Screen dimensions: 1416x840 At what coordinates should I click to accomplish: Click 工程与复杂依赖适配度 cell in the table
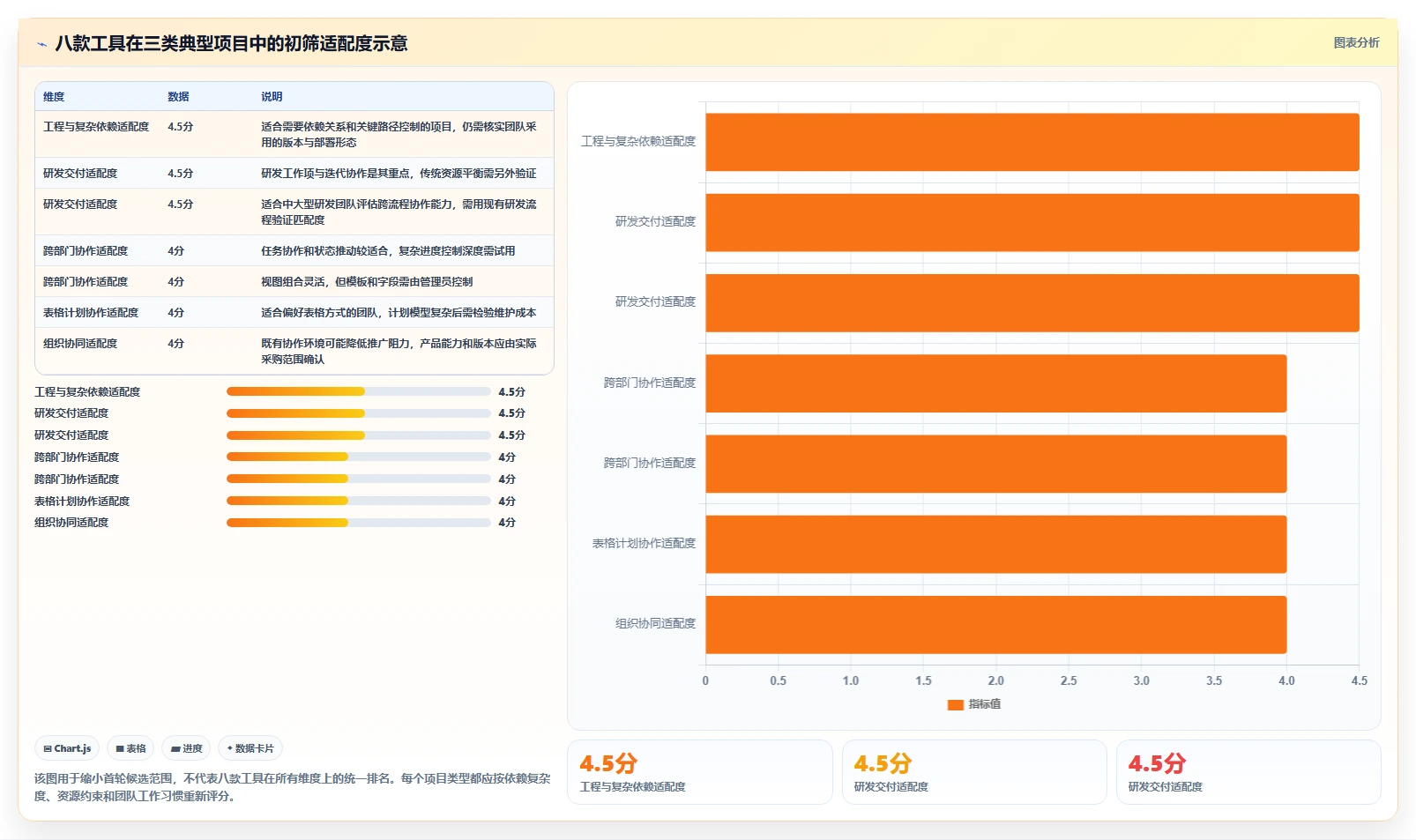tap(96, 127)
